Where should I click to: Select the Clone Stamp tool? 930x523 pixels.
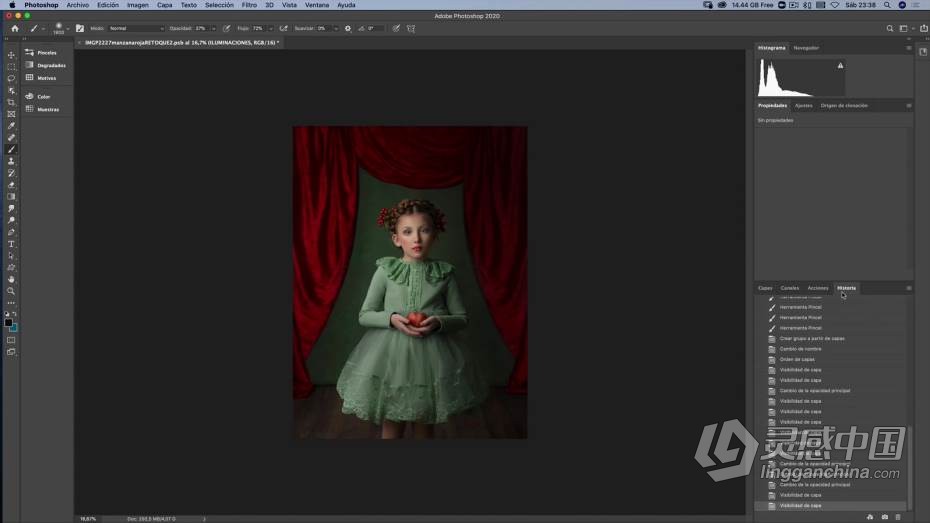coord(11,161)
